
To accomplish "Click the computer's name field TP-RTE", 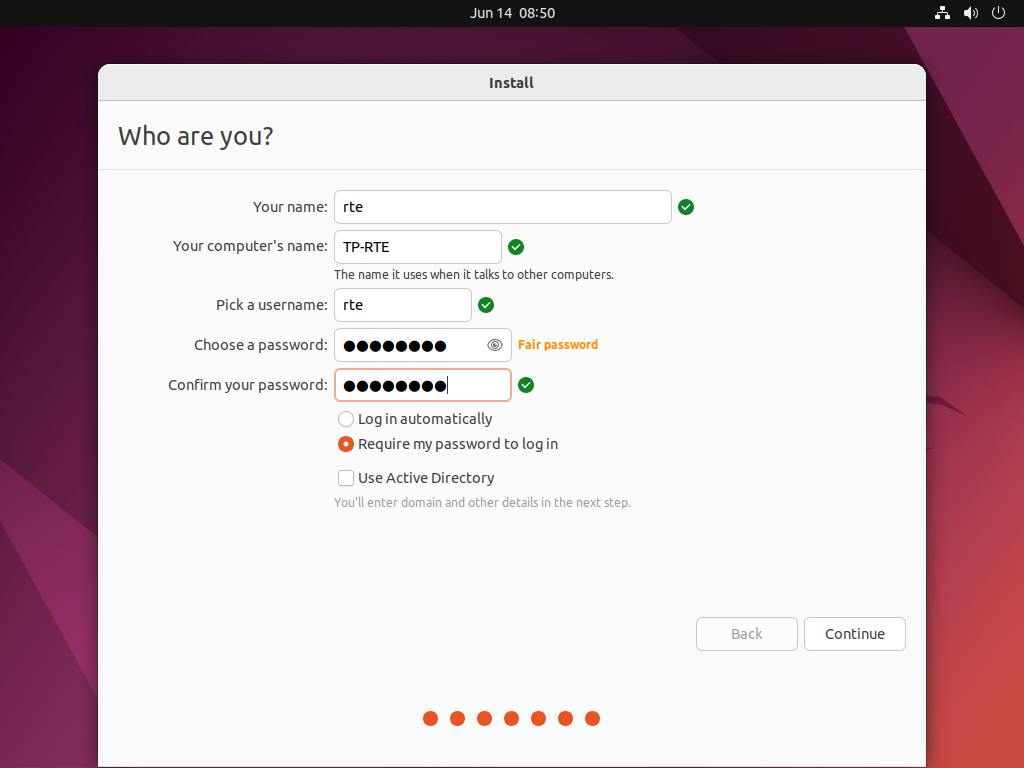I will (417, 247).
